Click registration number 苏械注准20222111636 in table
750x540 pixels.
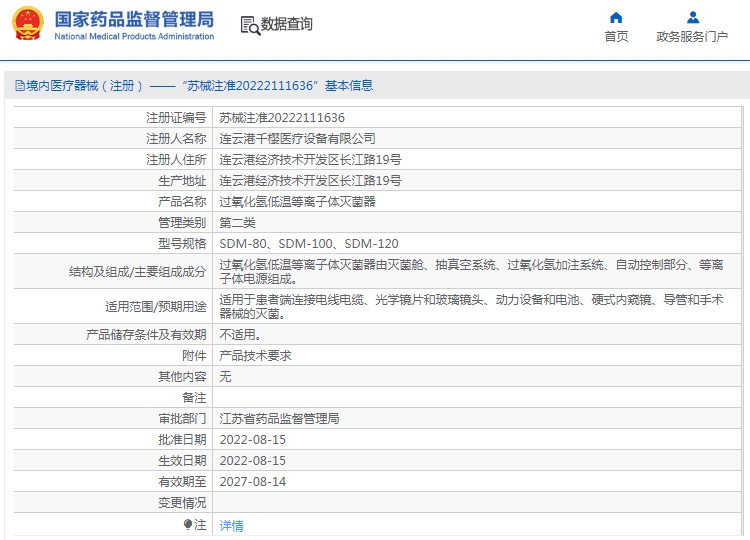click(x=282, y=118)
